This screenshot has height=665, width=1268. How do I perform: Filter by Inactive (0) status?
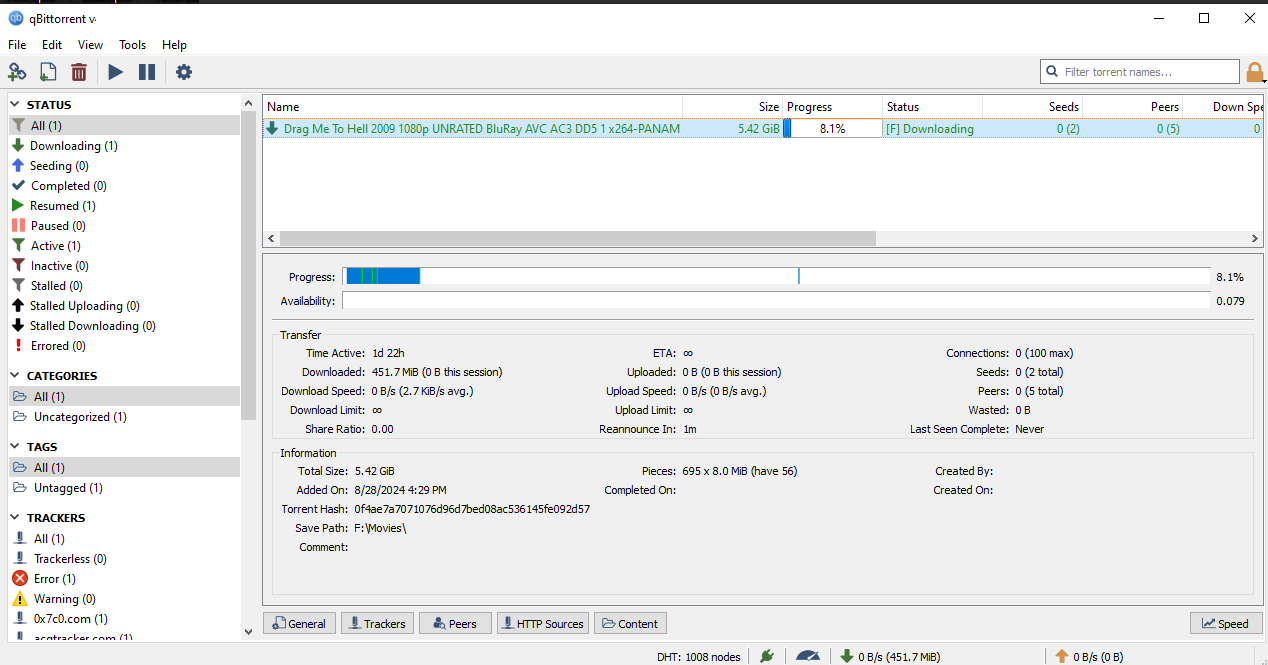coord(125,265)
